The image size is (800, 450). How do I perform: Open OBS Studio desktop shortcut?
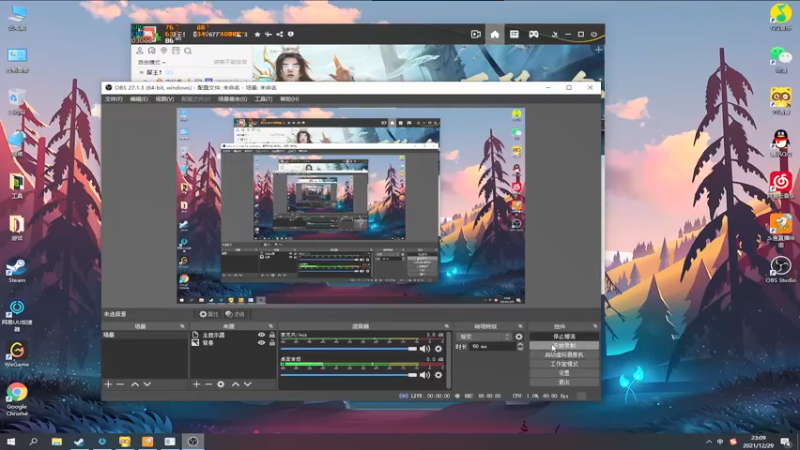coord(781,270)
